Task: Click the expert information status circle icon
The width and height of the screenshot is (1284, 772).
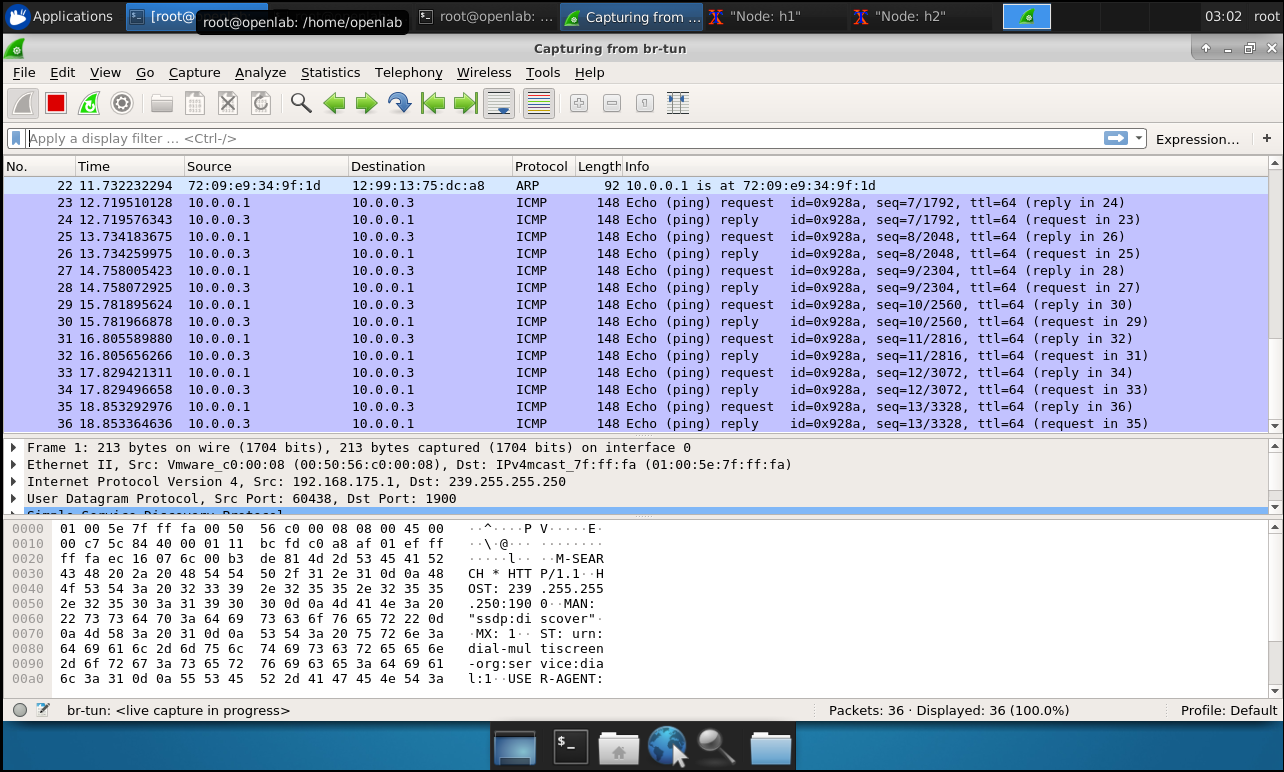Action: point(20,710)
